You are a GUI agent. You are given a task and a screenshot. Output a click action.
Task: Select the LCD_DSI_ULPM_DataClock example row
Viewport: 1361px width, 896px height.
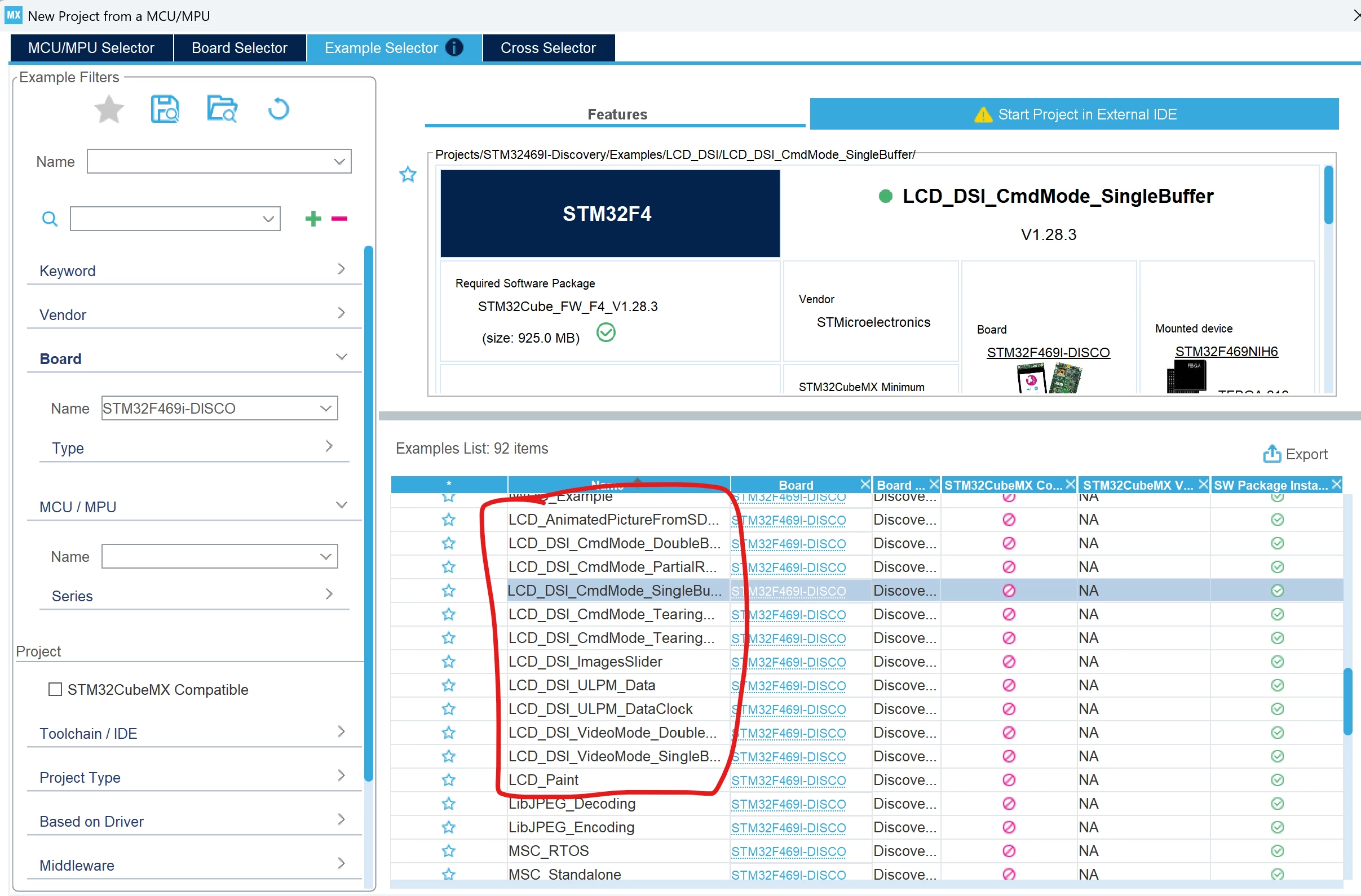pos(867,709)
